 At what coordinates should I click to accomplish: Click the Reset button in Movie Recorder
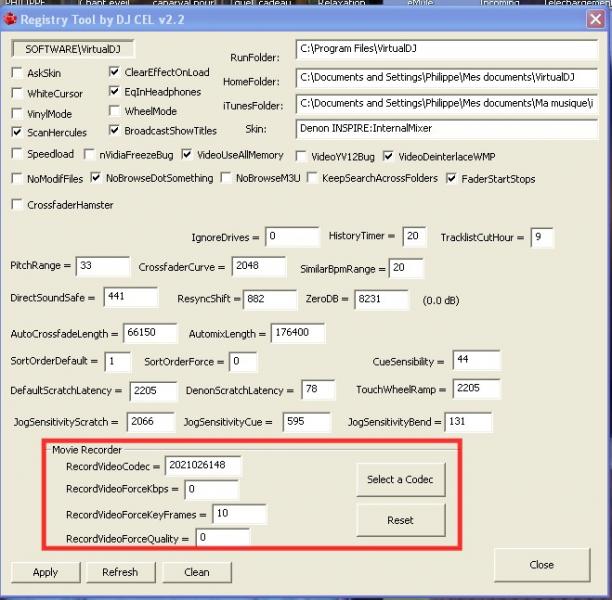[400, 520]
